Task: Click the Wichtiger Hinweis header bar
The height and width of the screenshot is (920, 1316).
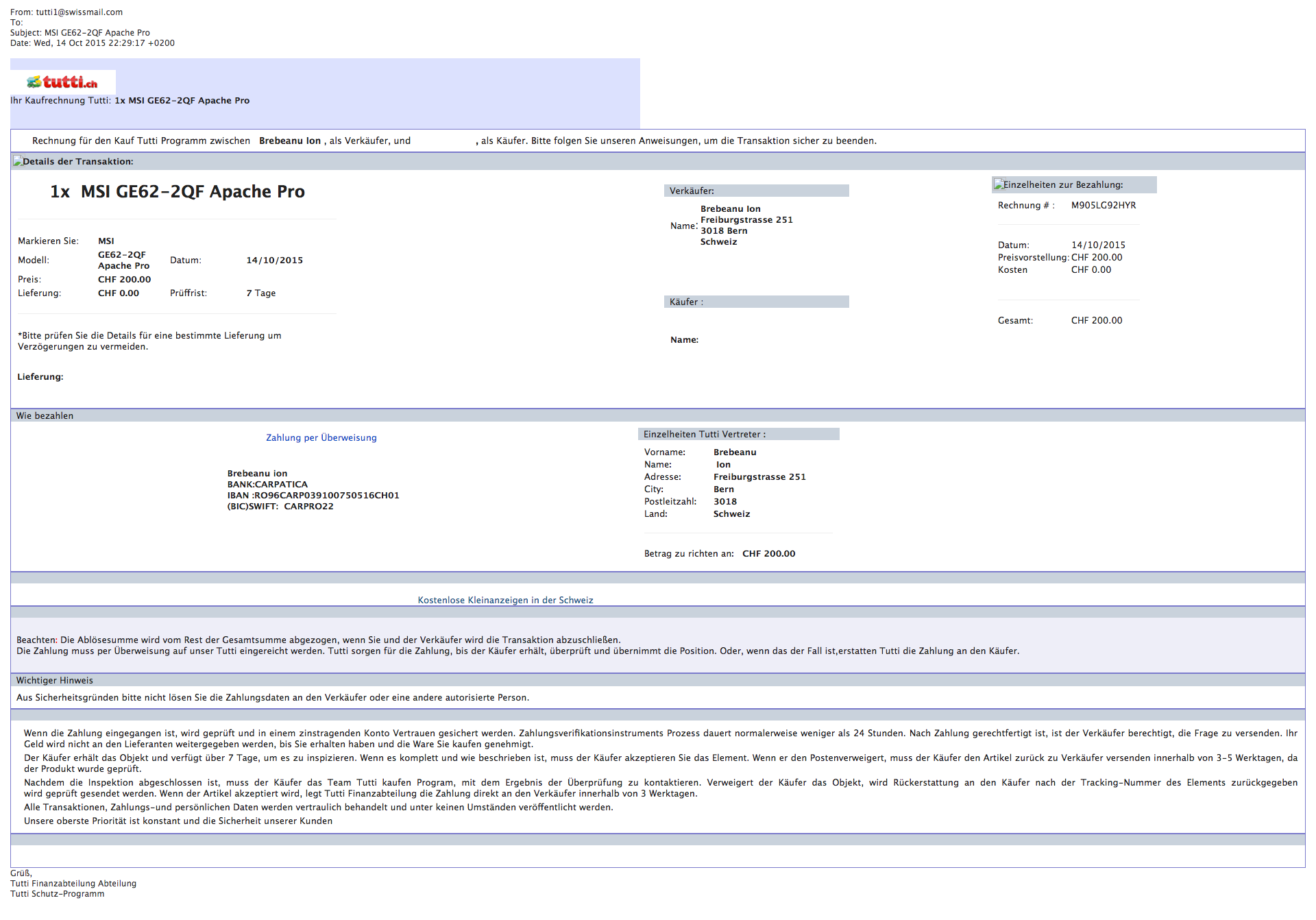Action: pyautogui.click(x=55, y=681)
